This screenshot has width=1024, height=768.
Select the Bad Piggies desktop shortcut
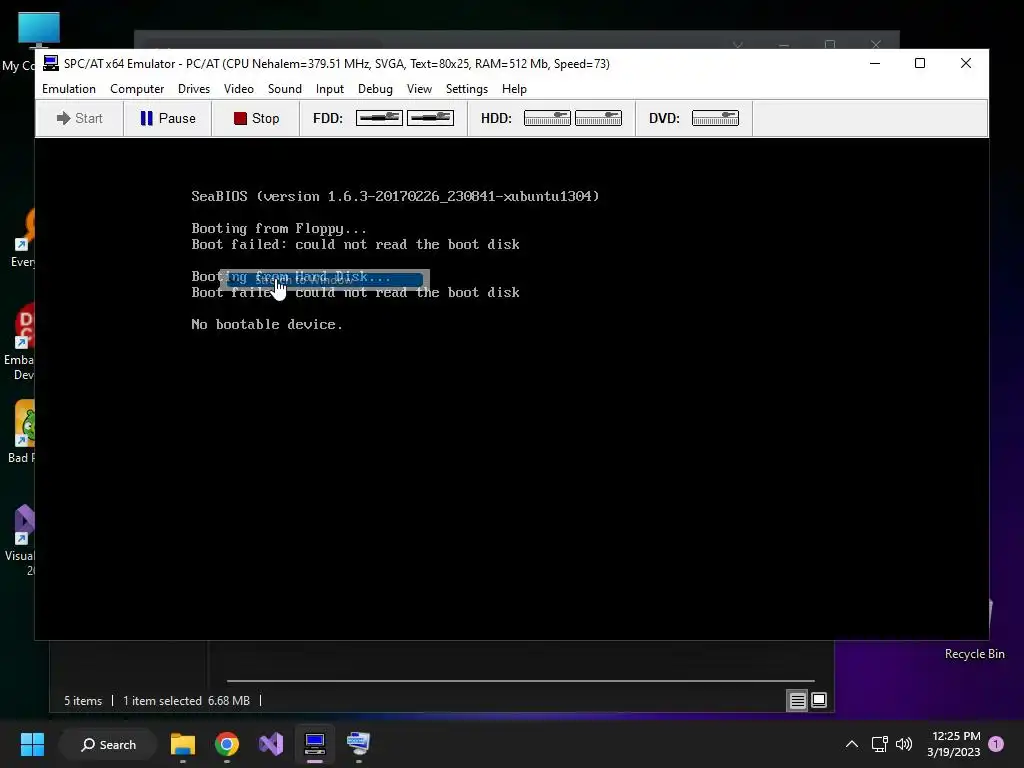pyautogui.click(x=24, y=422)
